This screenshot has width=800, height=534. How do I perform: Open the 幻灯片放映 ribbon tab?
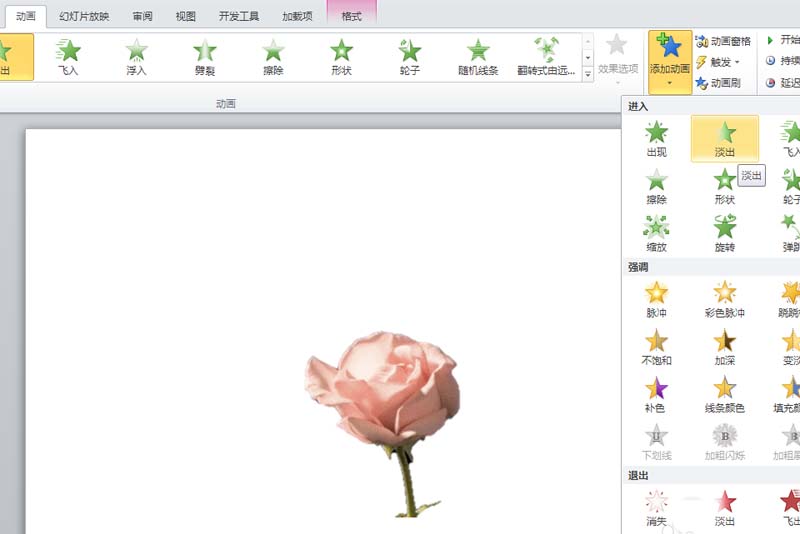84,16
